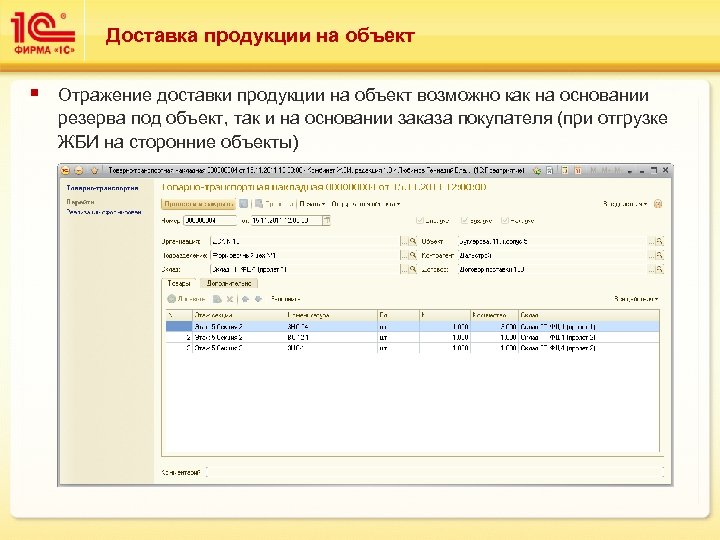Open the date picker button beside the date field

[x=326, y=221]
